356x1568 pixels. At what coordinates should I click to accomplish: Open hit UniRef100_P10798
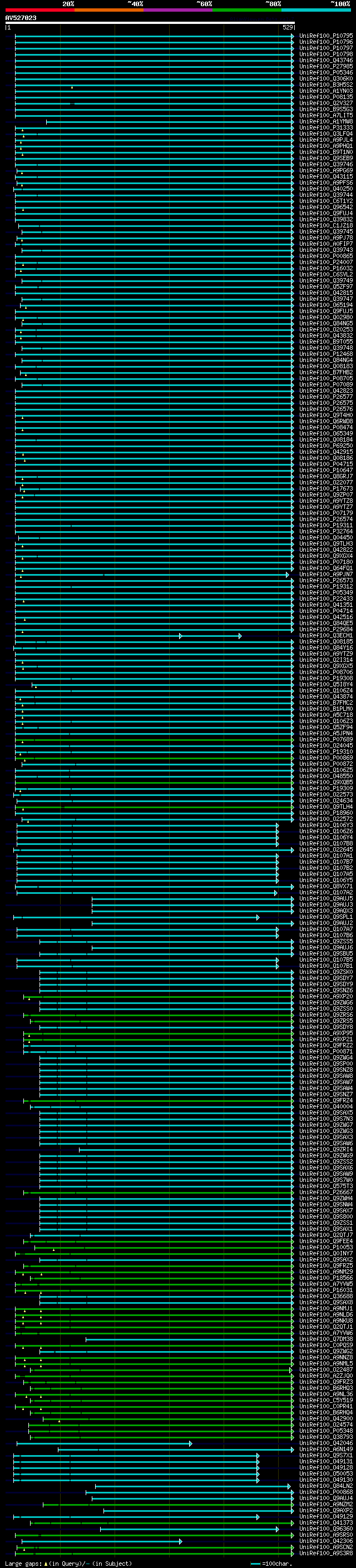[325, 54]
